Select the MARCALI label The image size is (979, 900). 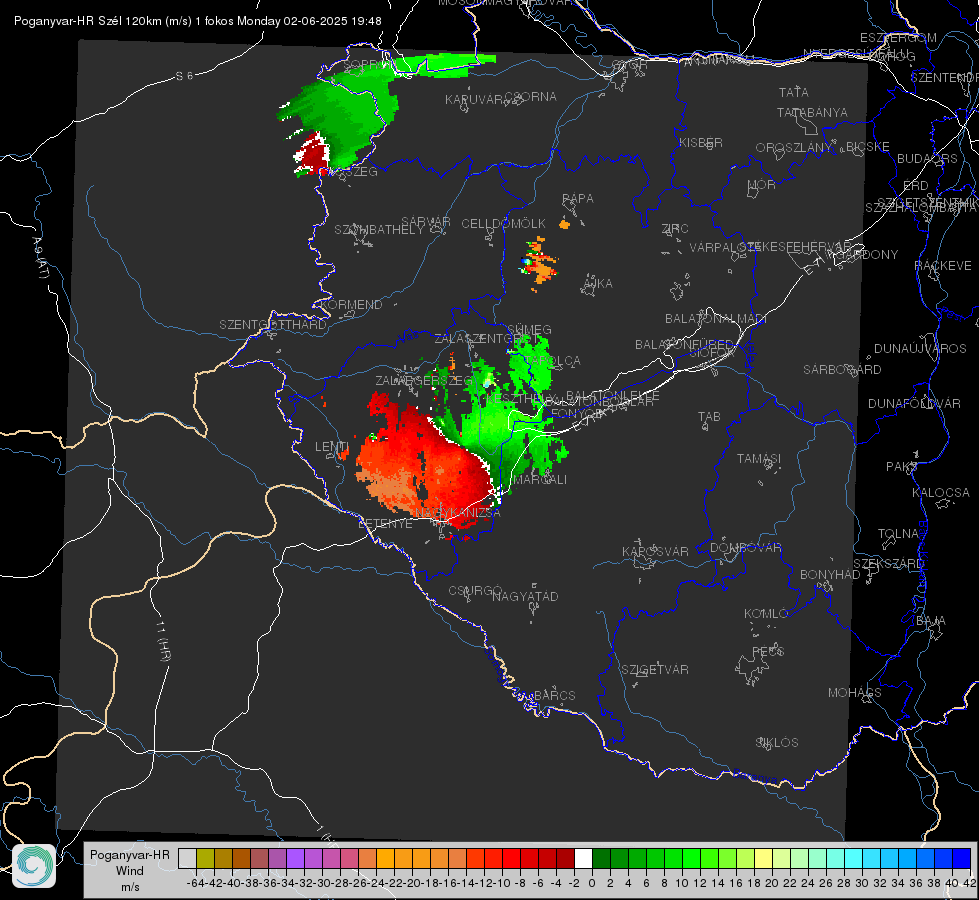(x=539, y=480)
